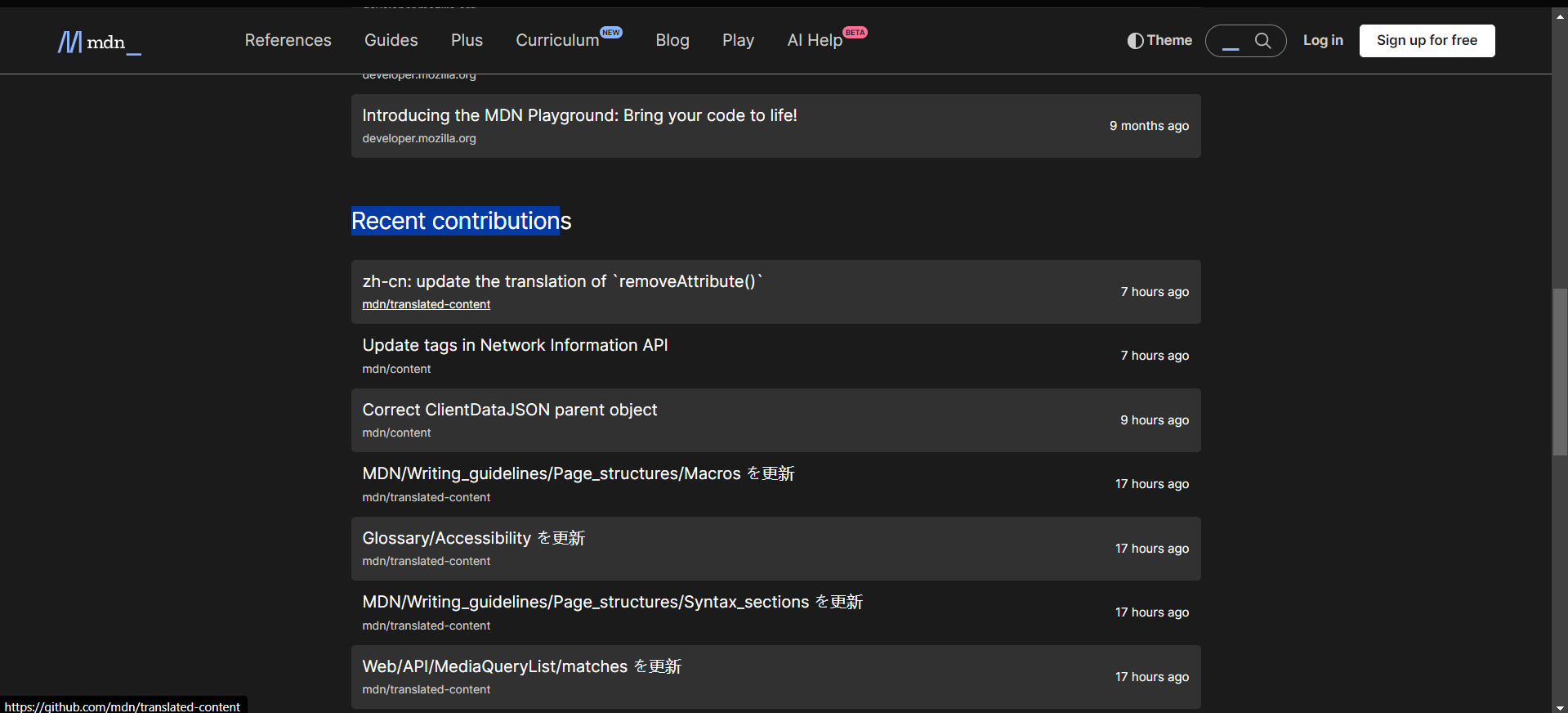Open Update tags in Network Information API
Image resolution: width=1568 pixels, height=713 pixels.
515,346
